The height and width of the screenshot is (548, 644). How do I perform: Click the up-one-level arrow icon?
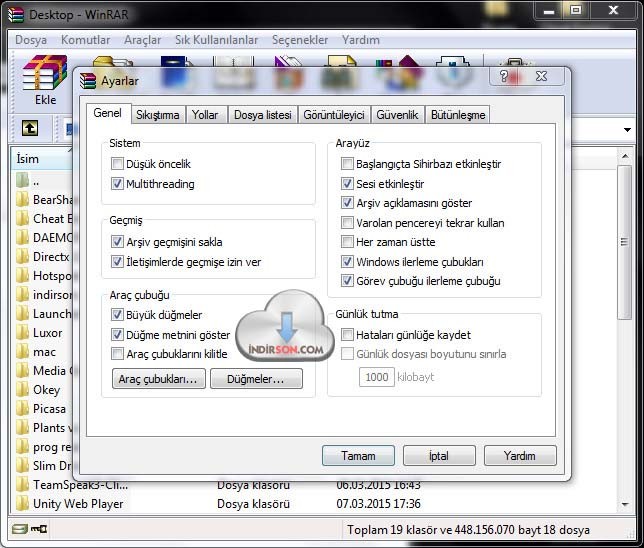[x=30, y=128]
